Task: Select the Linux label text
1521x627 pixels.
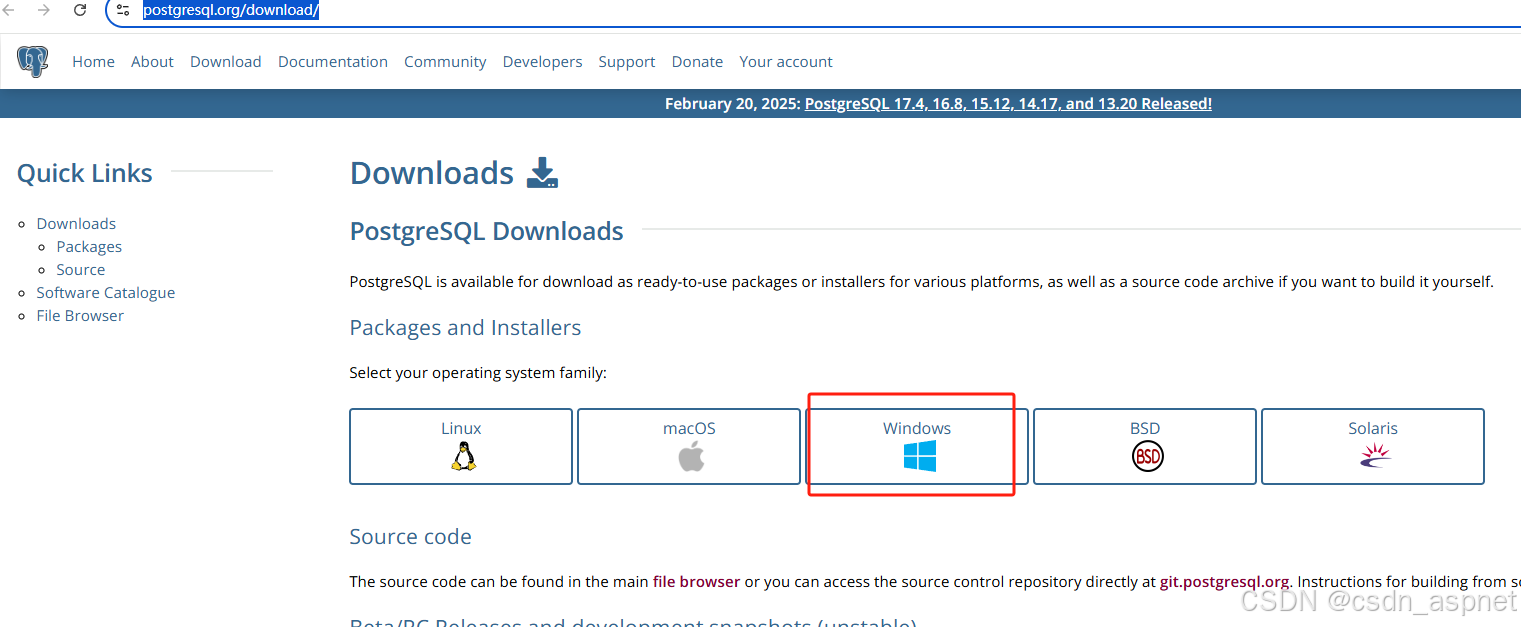Action: [x=461, y=428]
